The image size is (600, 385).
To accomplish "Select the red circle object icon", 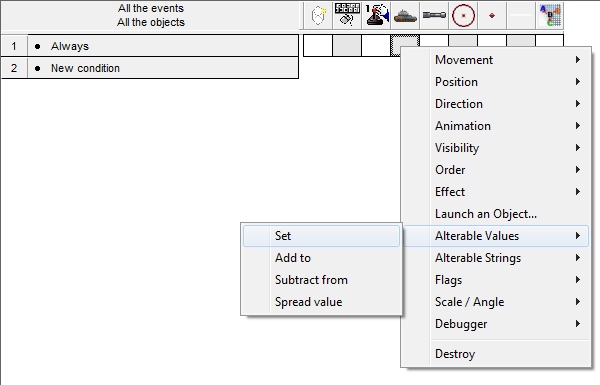I will (463, 16).
